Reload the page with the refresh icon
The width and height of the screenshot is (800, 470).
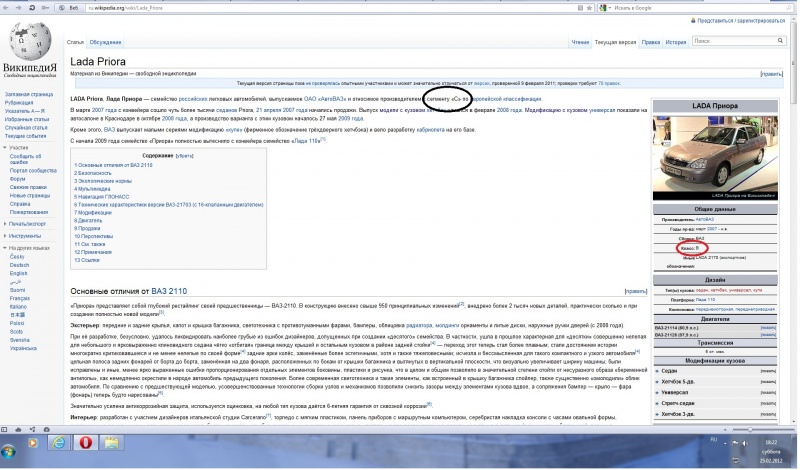32,8
